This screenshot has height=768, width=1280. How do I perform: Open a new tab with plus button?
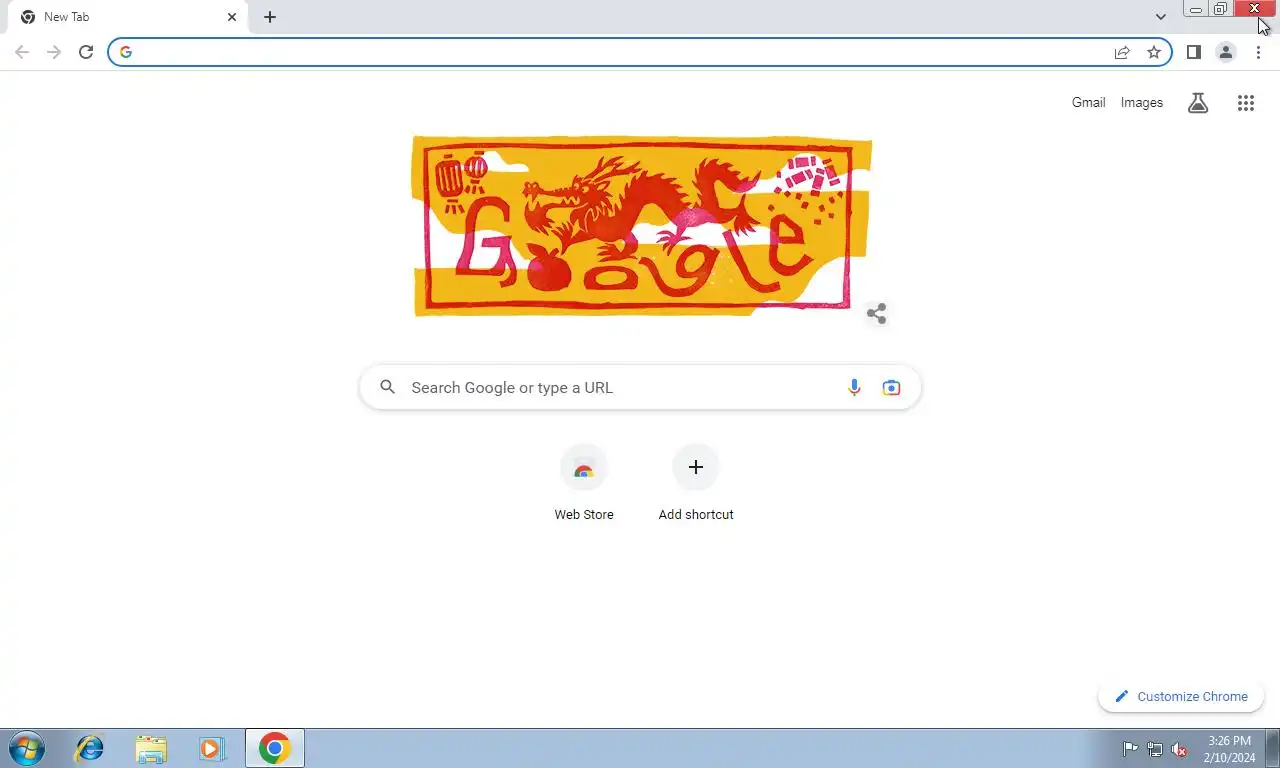(x=270, y=17)
